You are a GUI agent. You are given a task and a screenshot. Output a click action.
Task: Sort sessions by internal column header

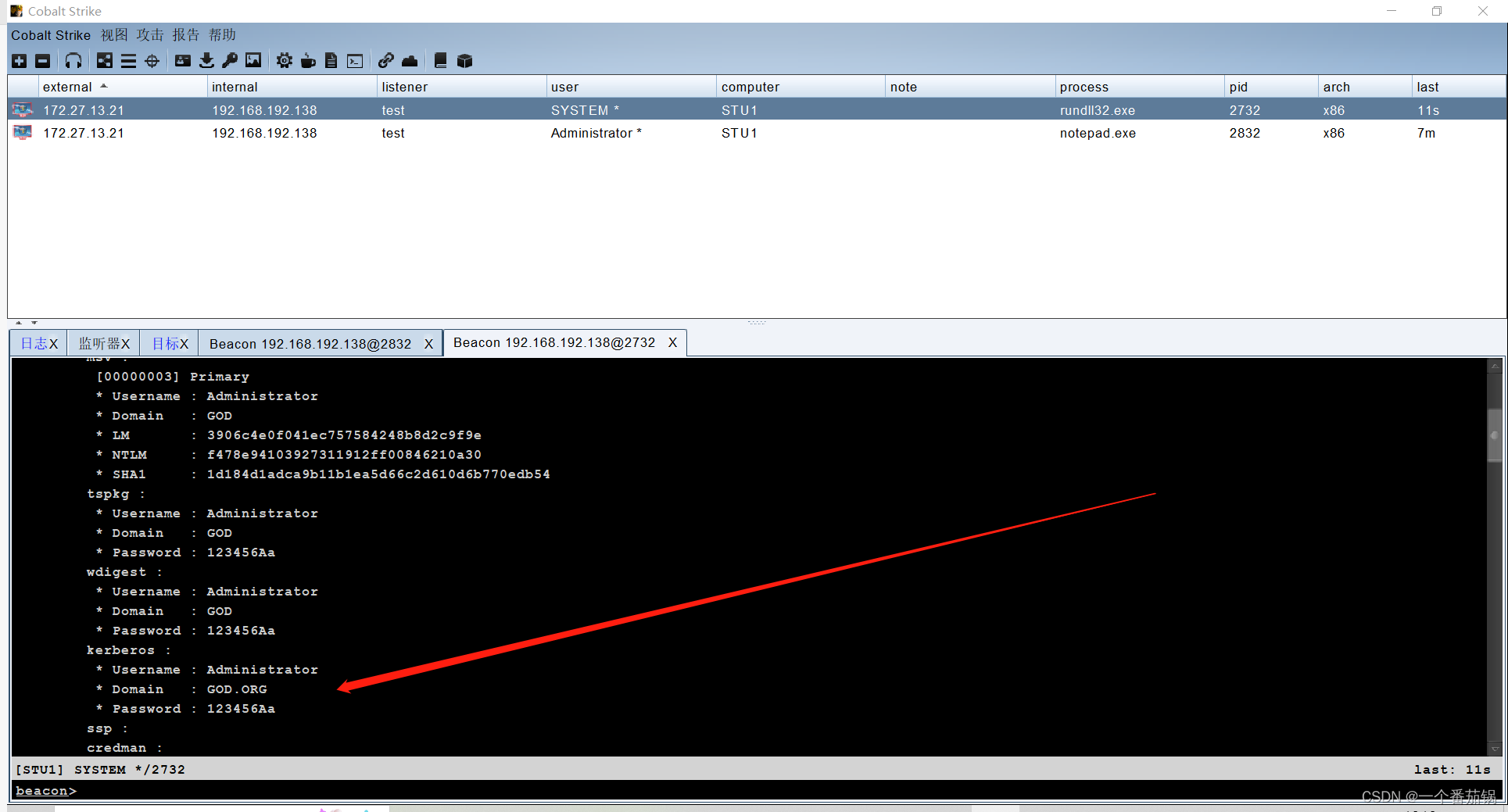pos(292,87)
